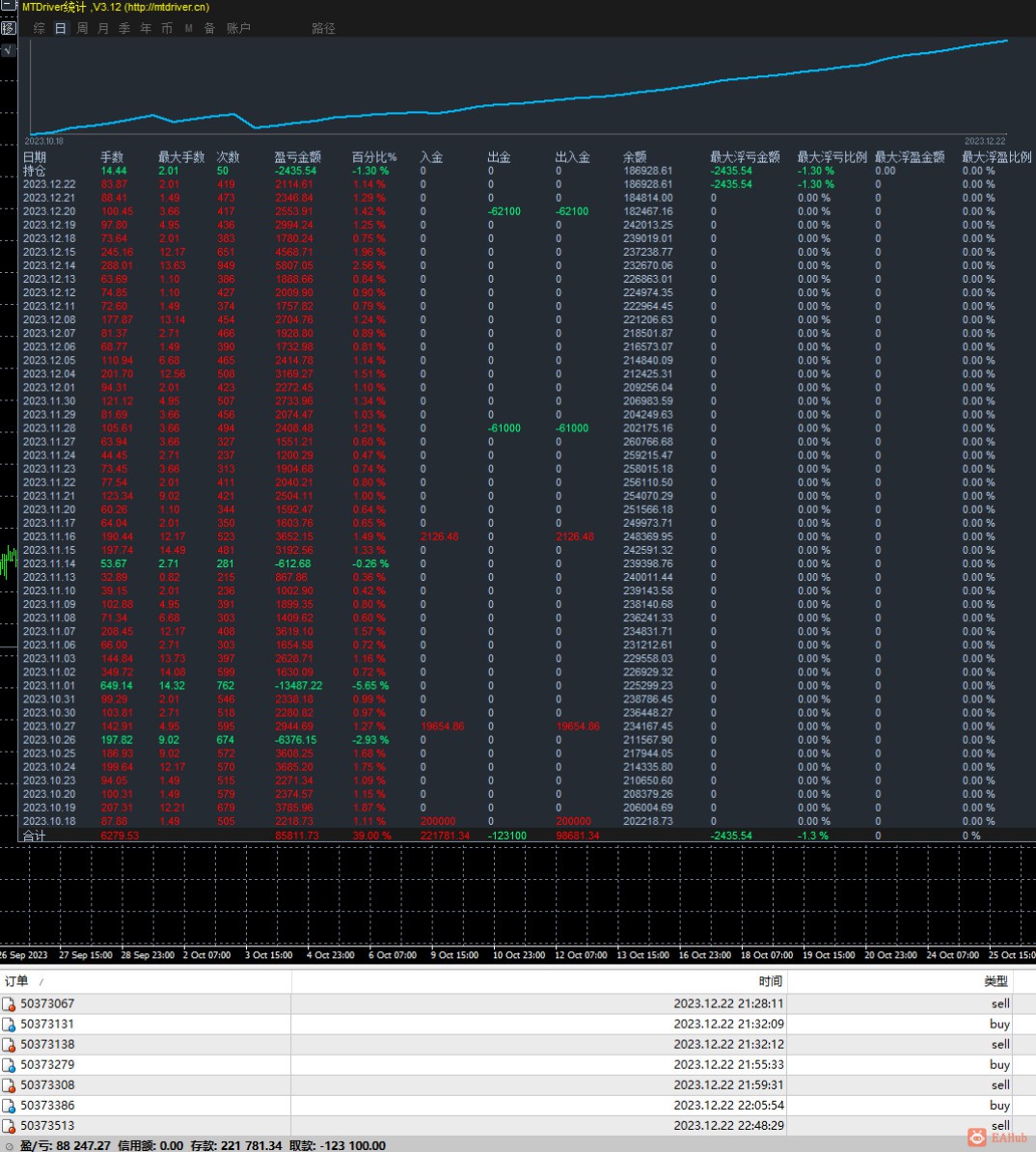Image resolution: width=1036 pixels, height=1152 pixels.
Task: Click withdrawal value -62100 in 出金 column
Action: 504,211
